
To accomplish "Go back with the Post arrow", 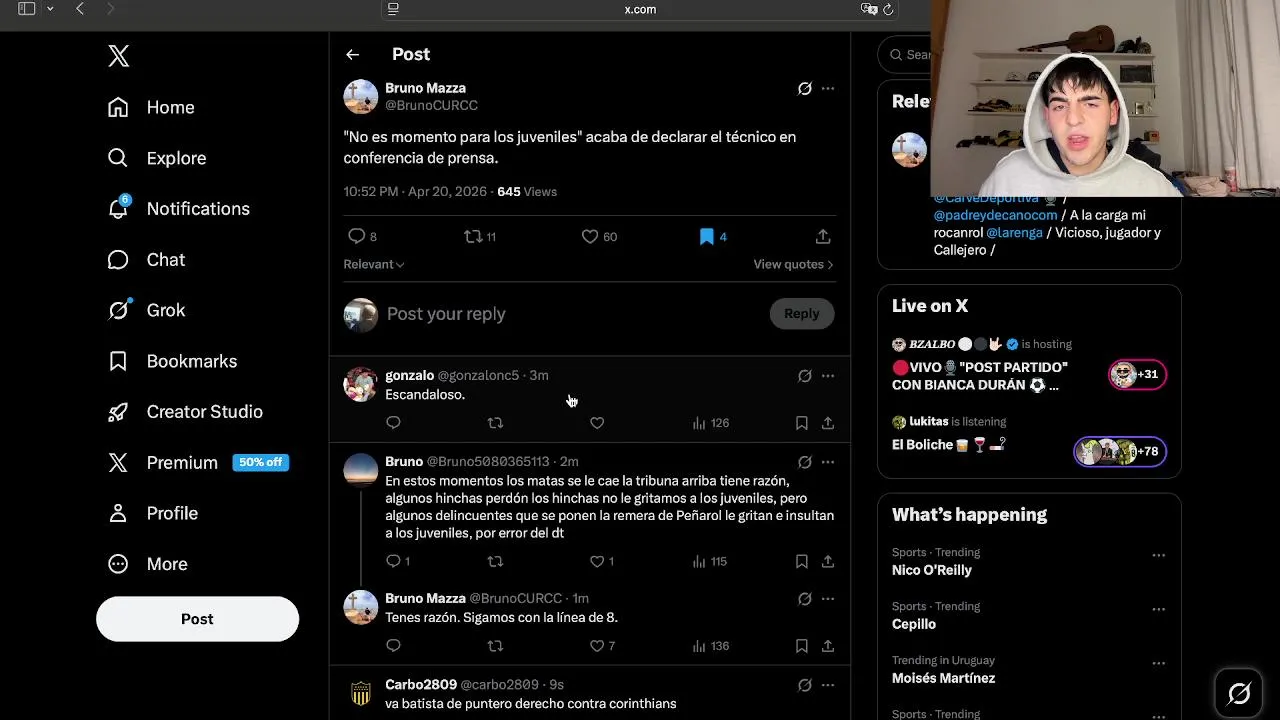I will coord(352,54).
